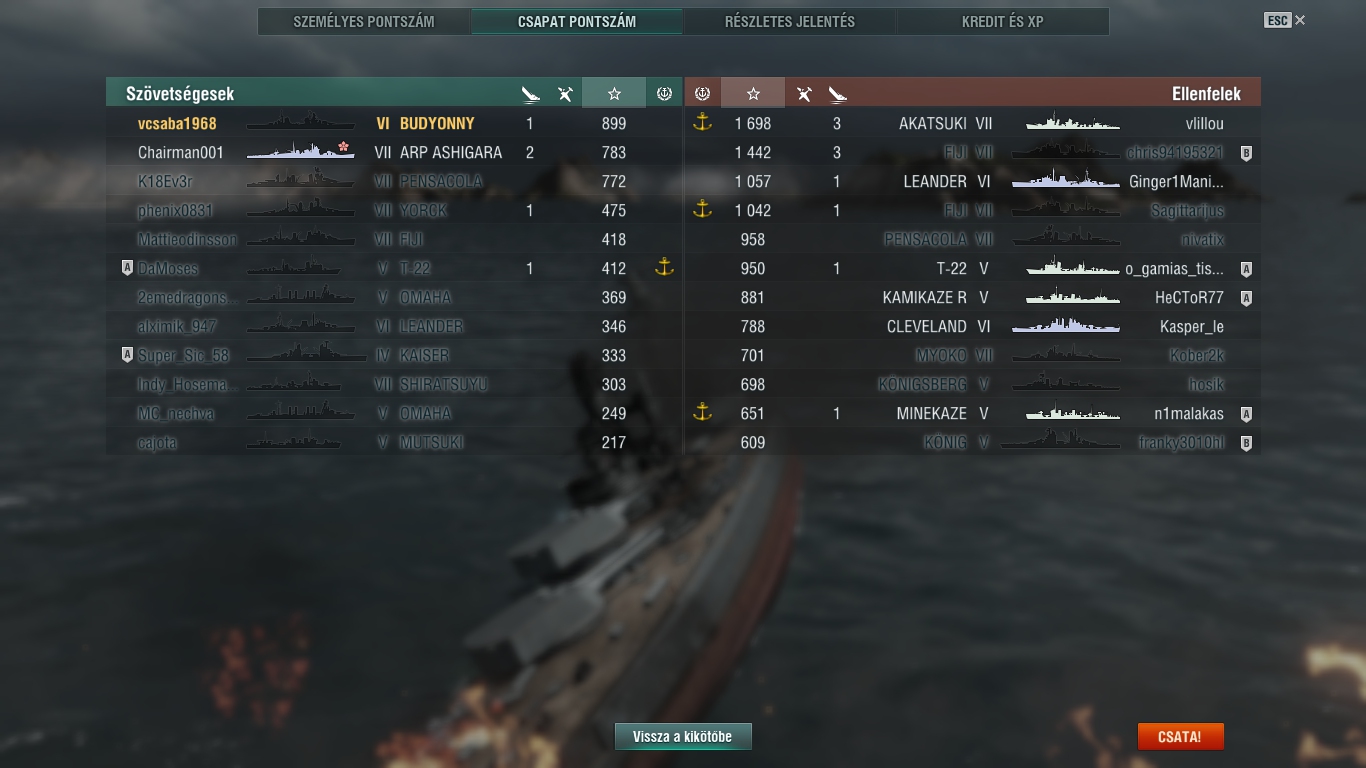Open Részletes jelentés tab
This screenshot has width=1366, height=768.
tap(790, 21)
